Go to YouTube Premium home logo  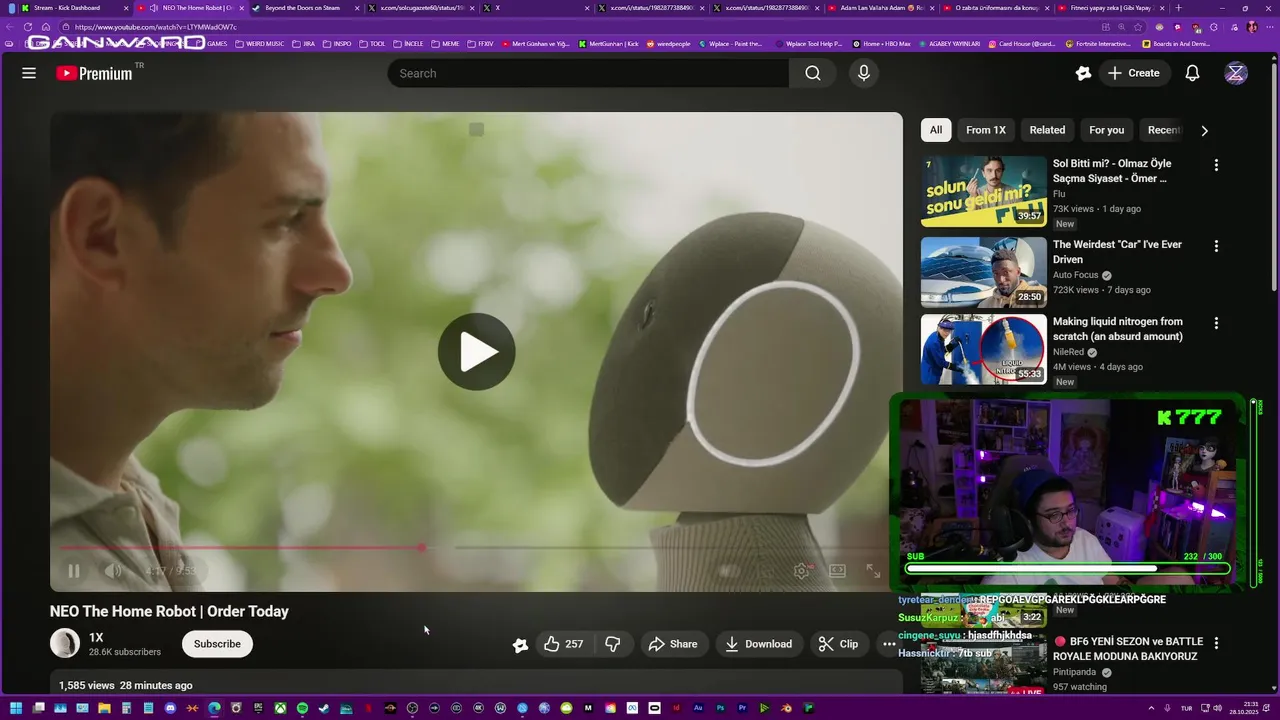click(95, 73)
